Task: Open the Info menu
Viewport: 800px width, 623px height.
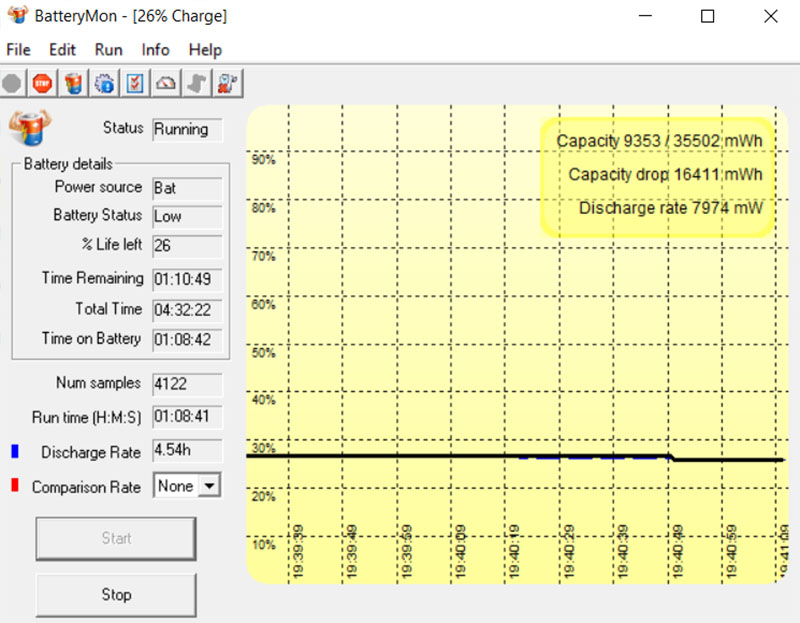Action: pyautogui.click(x=155, y=50)
